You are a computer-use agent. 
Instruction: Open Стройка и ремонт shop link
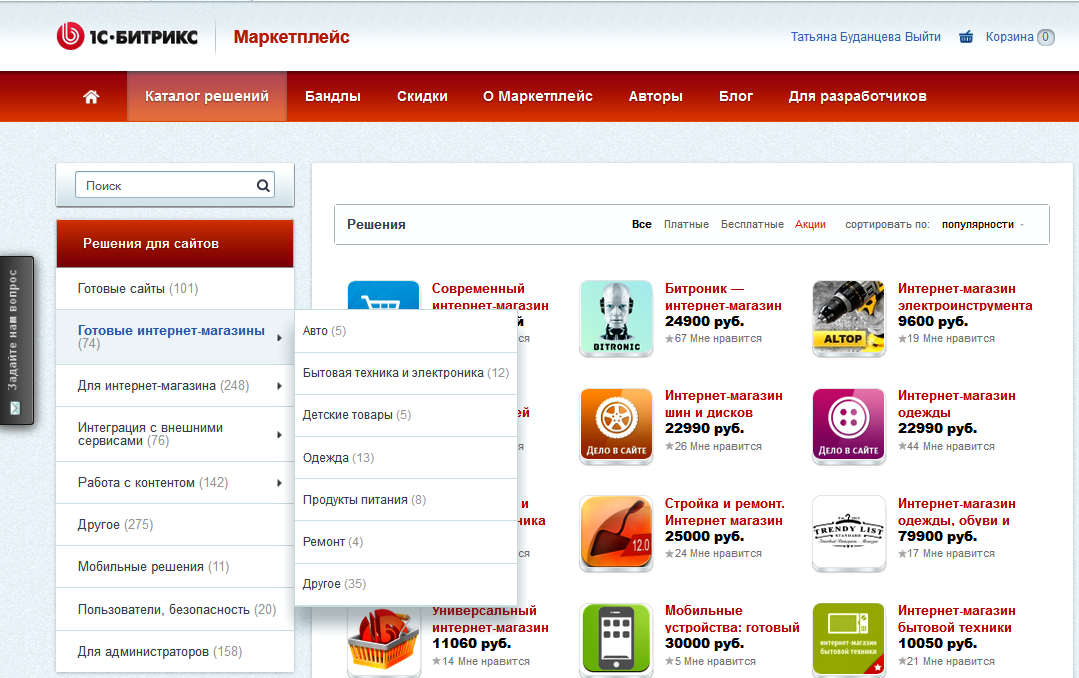coord(724,512)
